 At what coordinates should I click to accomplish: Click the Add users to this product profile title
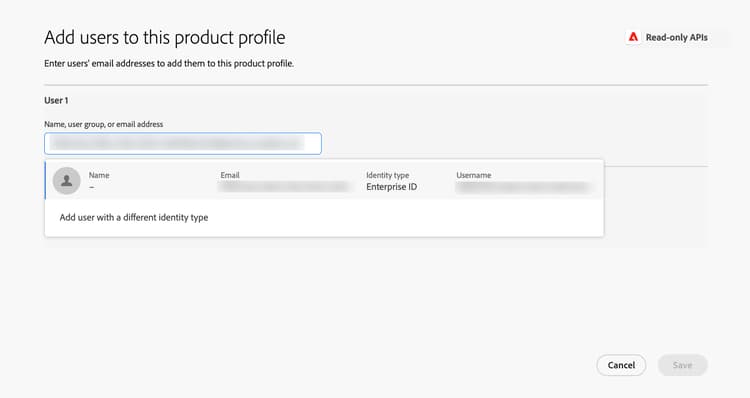165,37
